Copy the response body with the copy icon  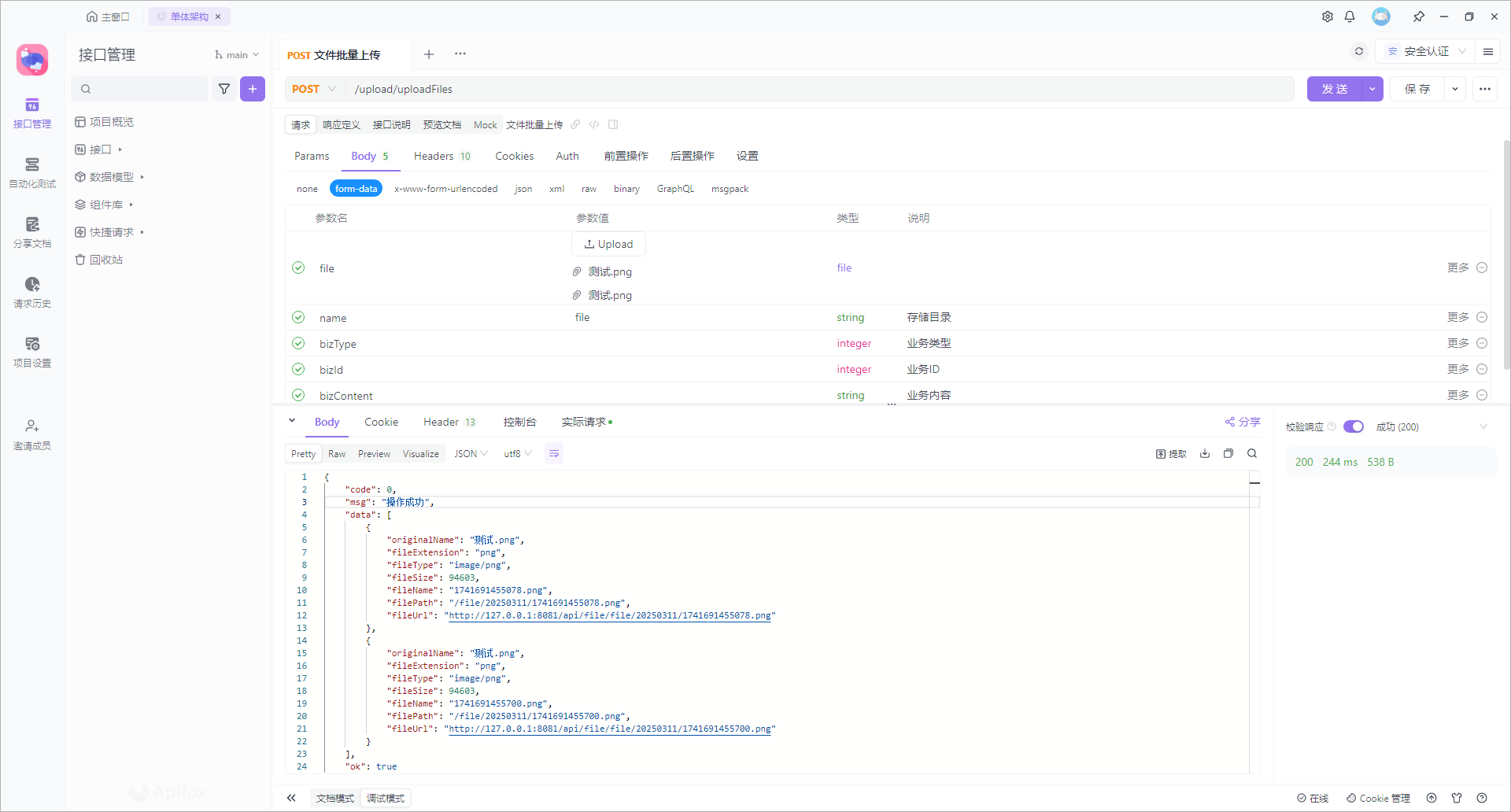(x=1228, y=453)
